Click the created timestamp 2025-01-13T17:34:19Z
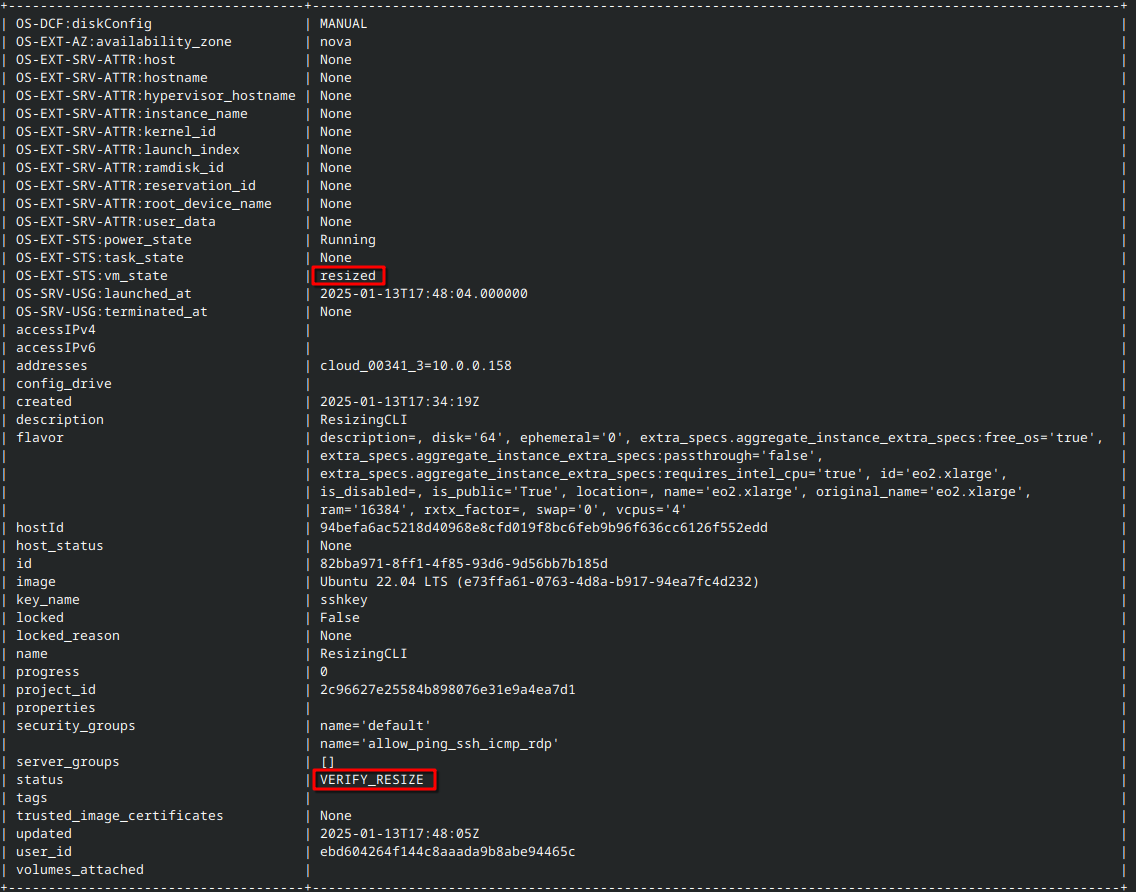 coord(400,401)
